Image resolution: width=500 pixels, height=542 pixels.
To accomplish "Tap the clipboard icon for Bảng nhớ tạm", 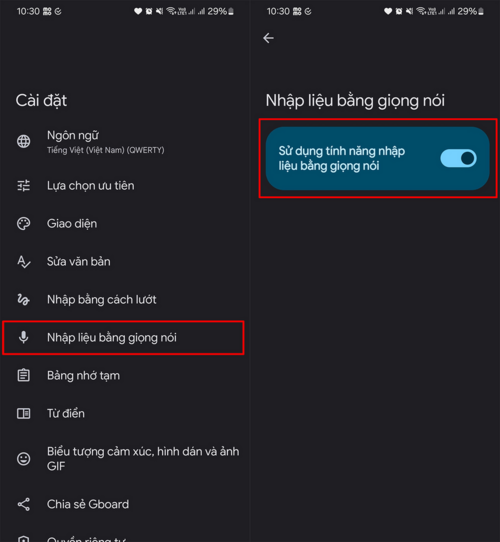I will (24, 375).
